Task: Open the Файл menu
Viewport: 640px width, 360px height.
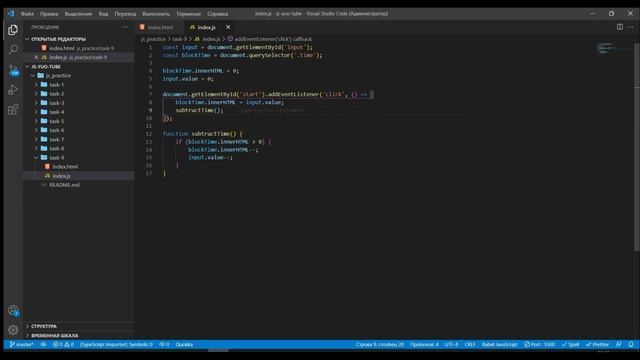Action: pyautogui.click(x=27, y=14)
